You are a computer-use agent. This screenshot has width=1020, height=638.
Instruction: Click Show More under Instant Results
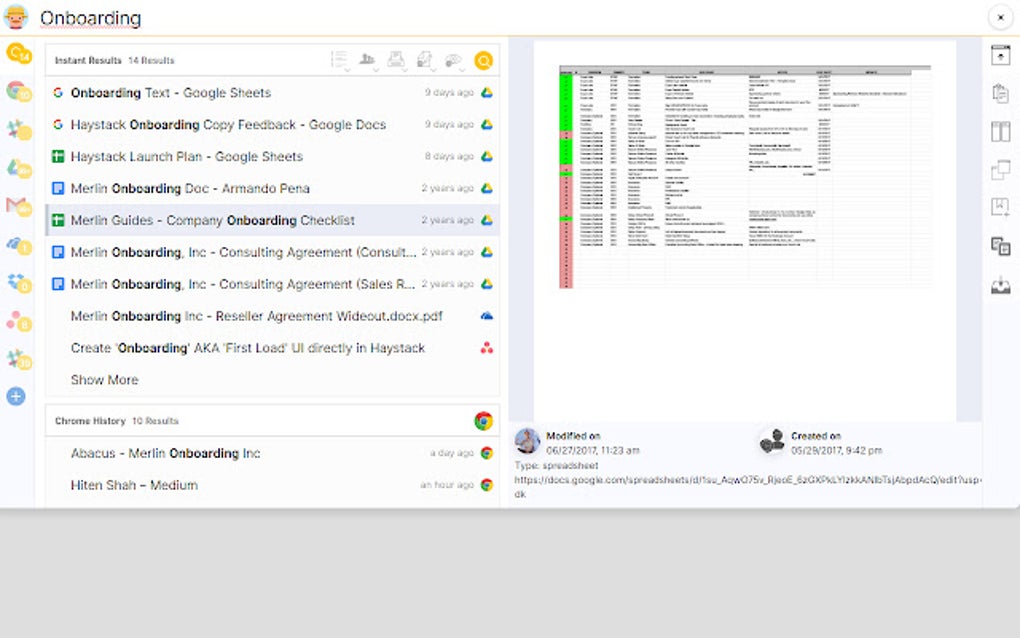(x=104, y=380)
